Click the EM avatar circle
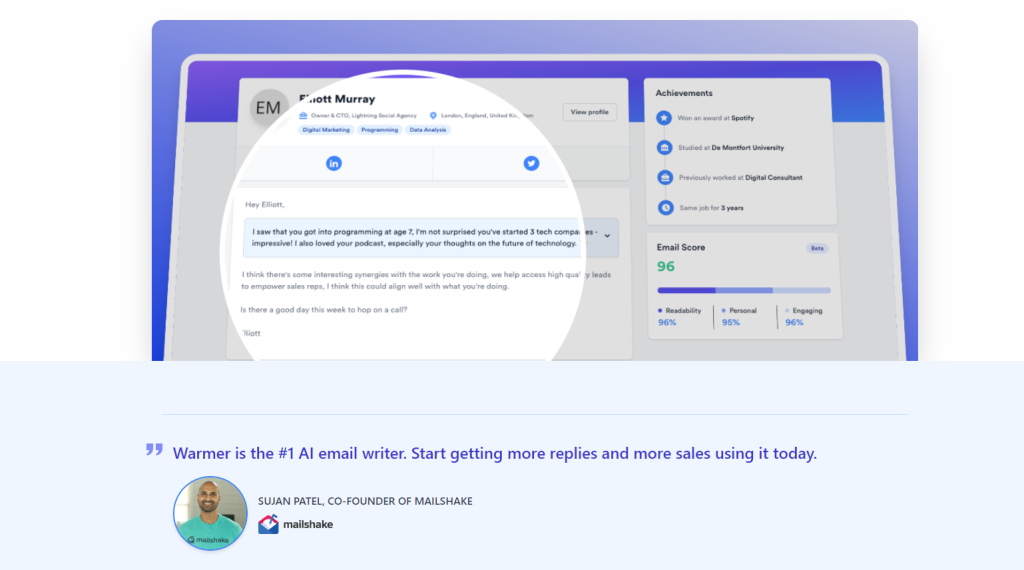The image size is (1024, 570). pyautogui.click(x=268, y=108)
